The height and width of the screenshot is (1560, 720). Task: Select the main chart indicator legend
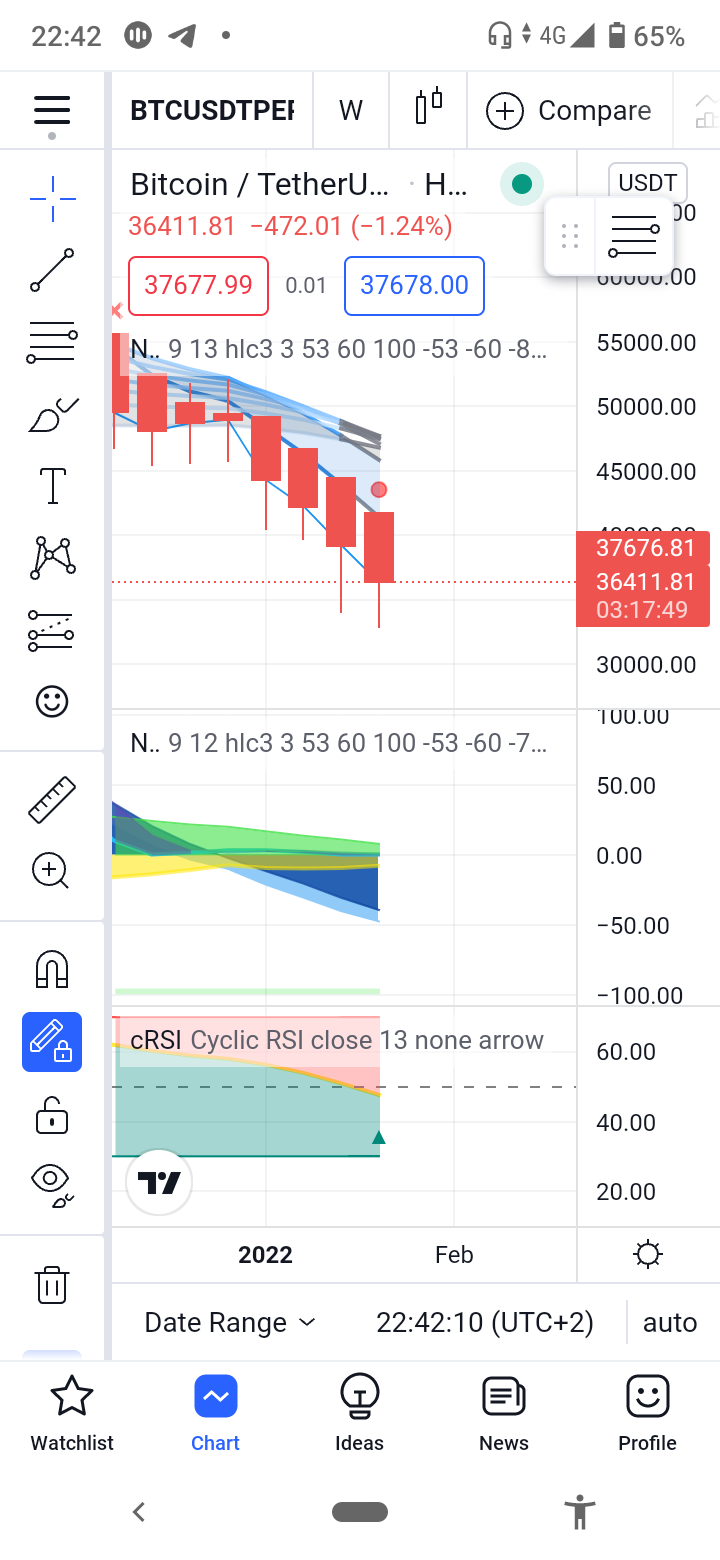(x=339, y=350)
